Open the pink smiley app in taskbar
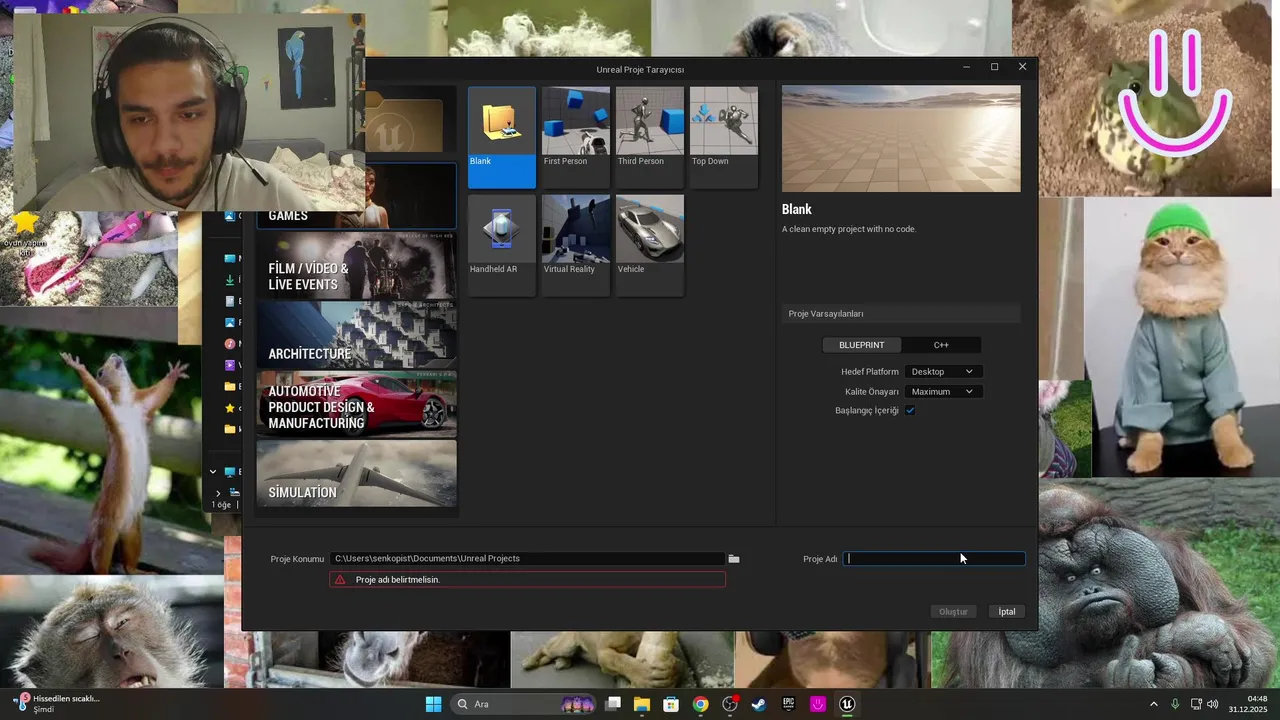The image size is (1280, 720). [x=818, y=704]
